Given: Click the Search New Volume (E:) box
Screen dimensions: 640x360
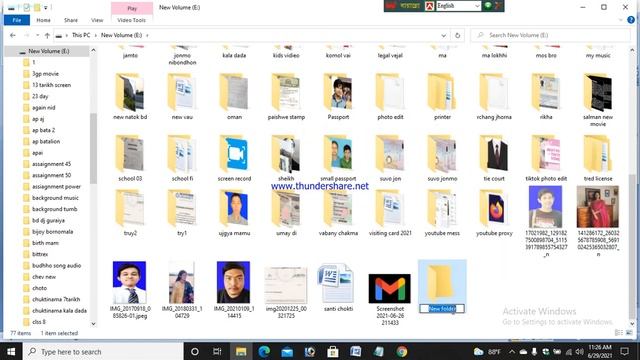Looking at the screenshot, I should pos(550,35).
